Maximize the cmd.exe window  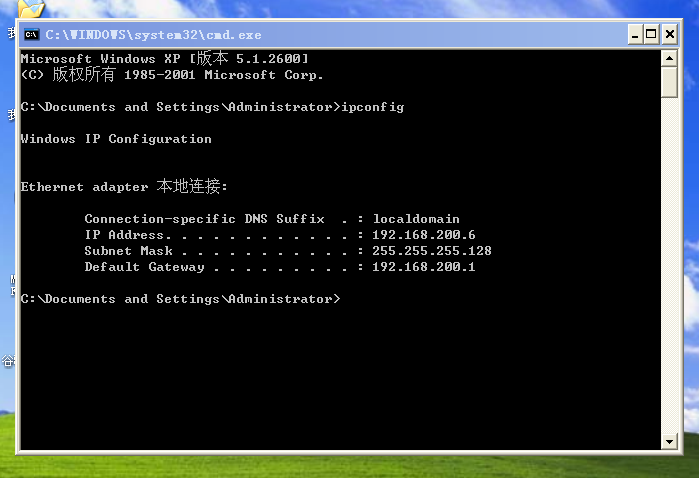[x=651, y=34]
